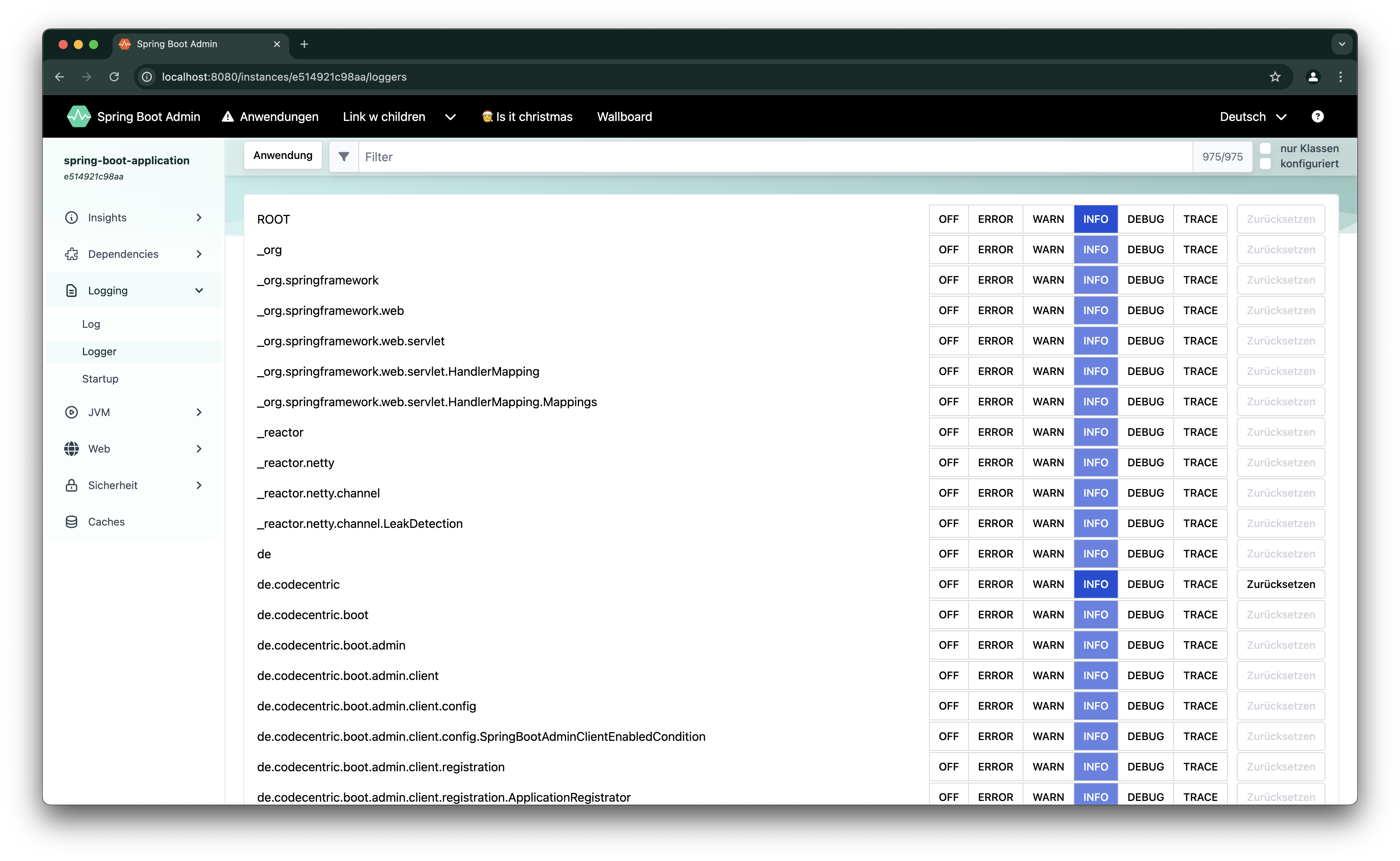The image size is (1400, 861).
Task: Click the help question mark icon
Action: [1317, 117]
